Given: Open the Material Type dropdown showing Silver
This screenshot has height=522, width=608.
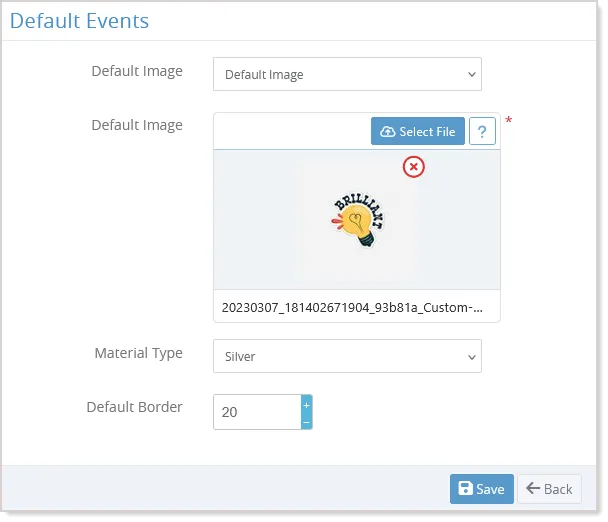Looking at the screenshot, I should [347, 356].
